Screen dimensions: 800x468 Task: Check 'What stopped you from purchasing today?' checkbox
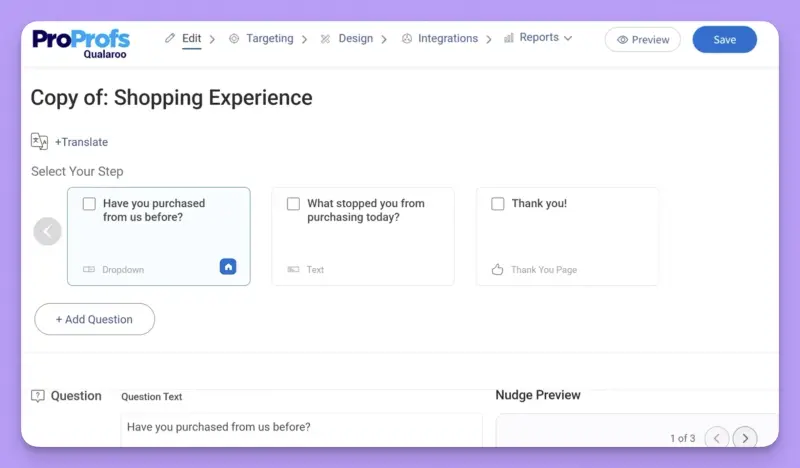(293, 204)
